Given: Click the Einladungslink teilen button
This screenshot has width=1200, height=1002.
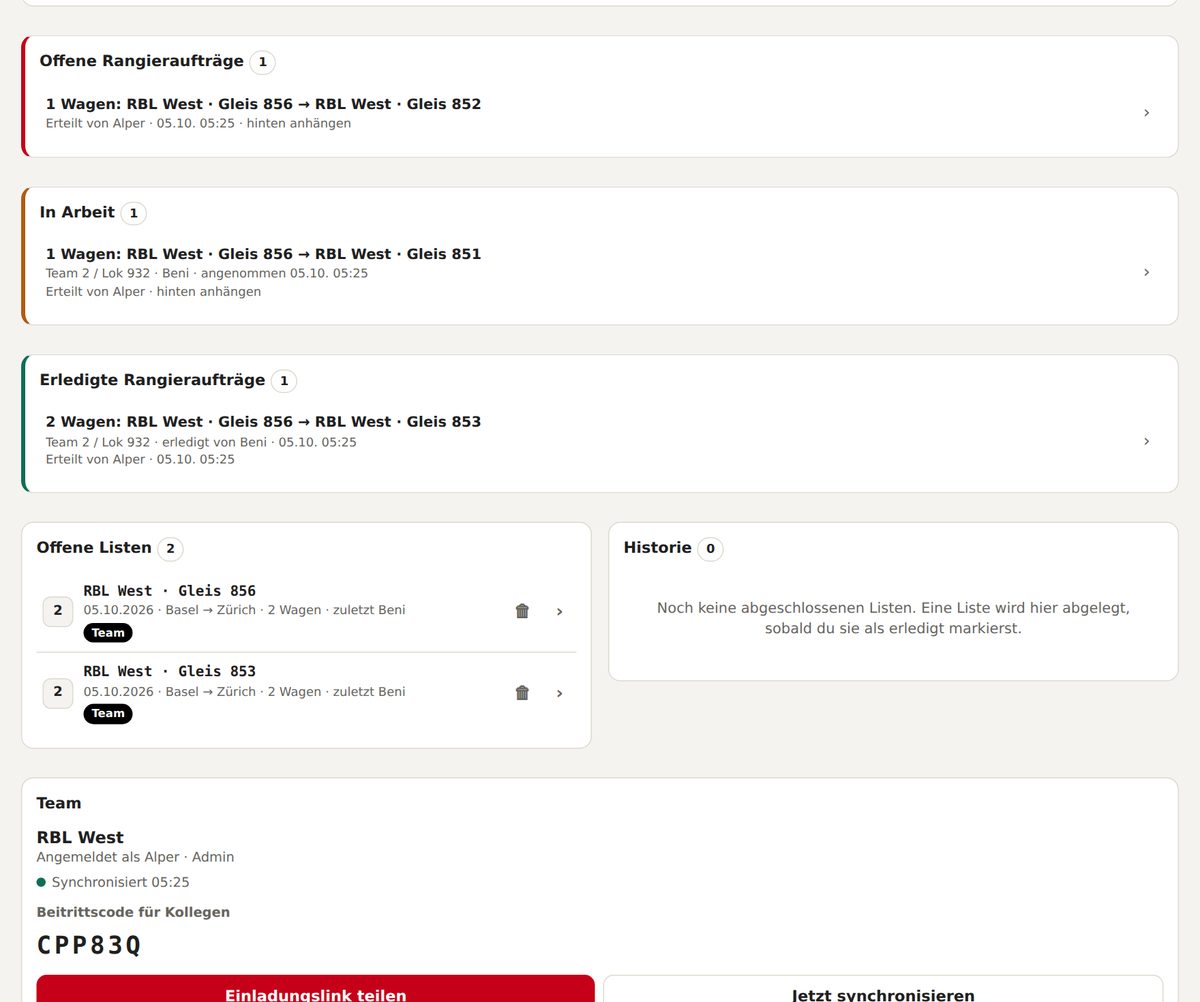Looking at the screenshot, I should (x=316, y=989).
